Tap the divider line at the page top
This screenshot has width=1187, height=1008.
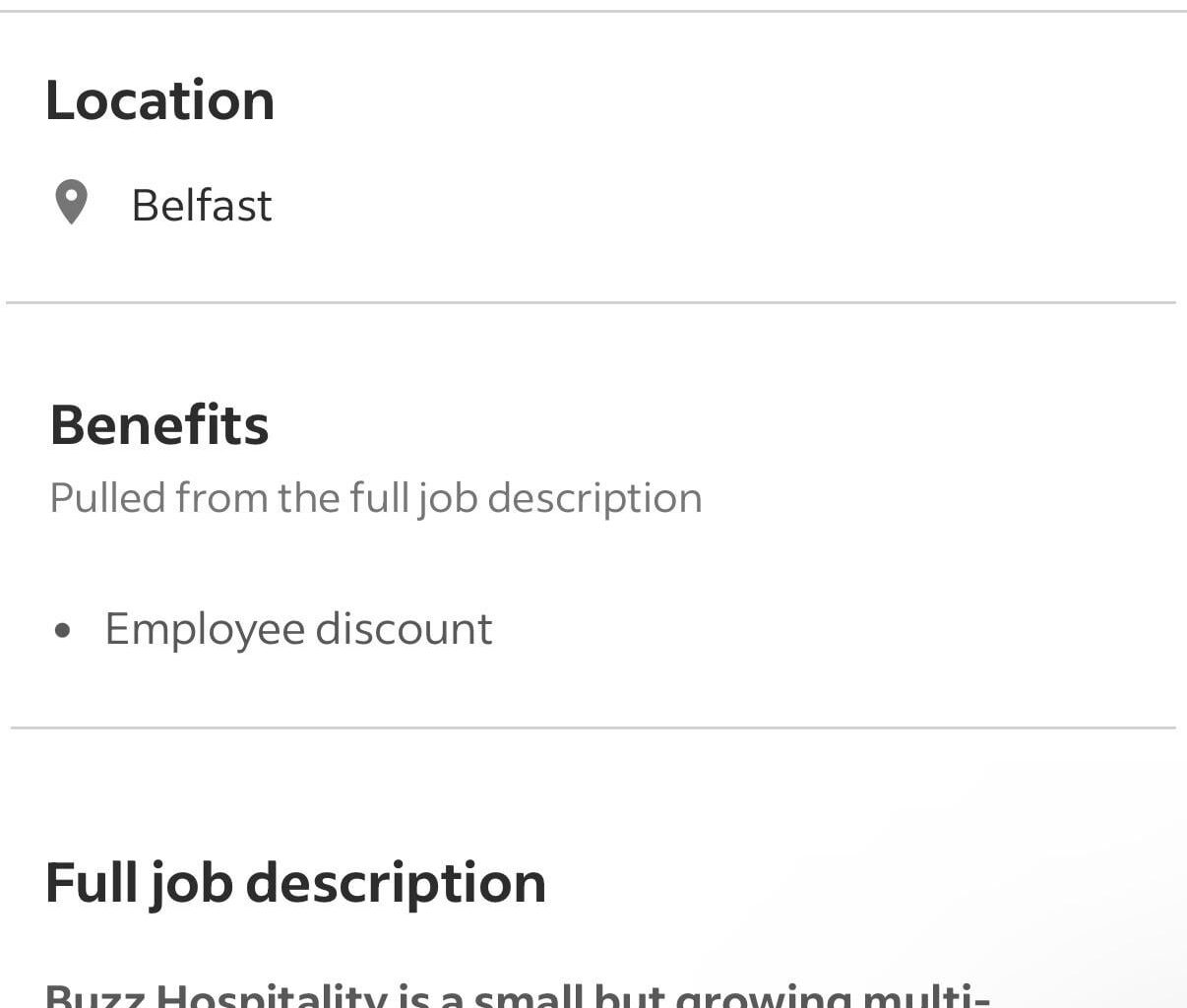(593, 11)
